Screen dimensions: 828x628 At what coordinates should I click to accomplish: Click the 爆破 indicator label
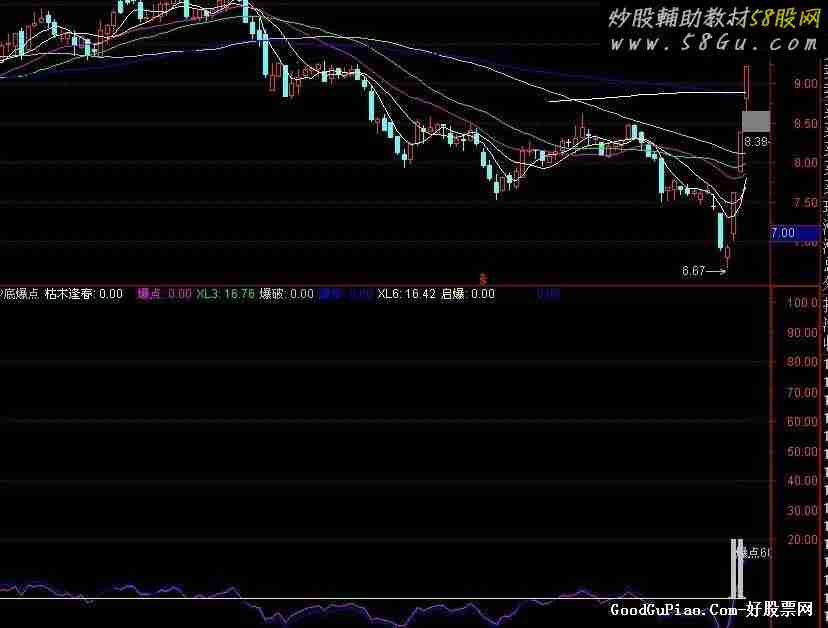tap(286, 294)
